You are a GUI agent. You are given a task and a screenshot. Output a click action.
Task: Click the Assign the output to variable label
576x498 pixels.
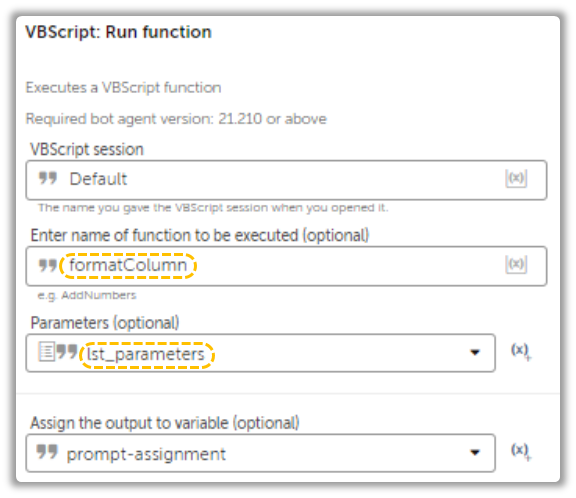165,423
